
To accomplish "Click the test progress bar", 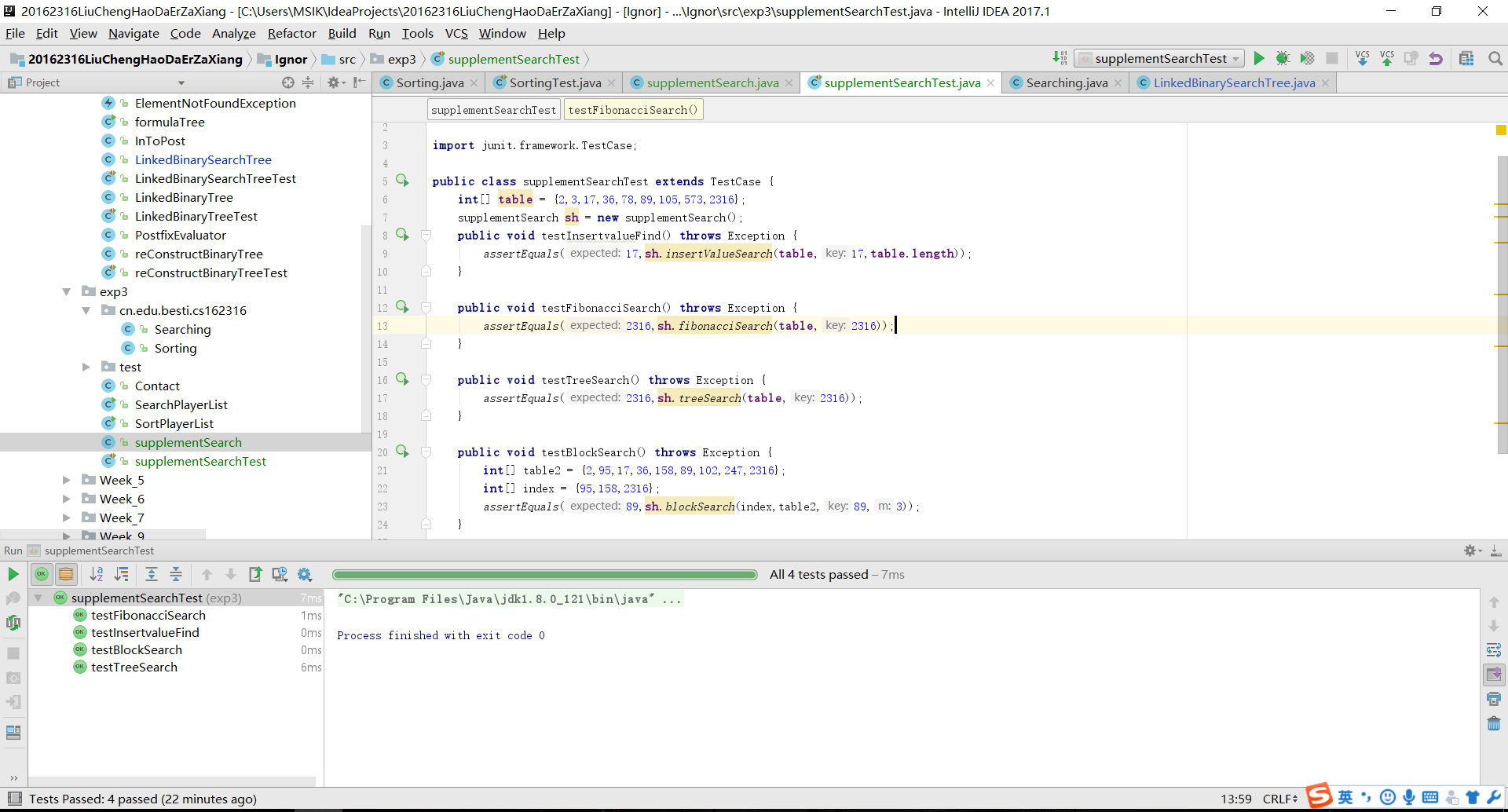I will (544, 575).
